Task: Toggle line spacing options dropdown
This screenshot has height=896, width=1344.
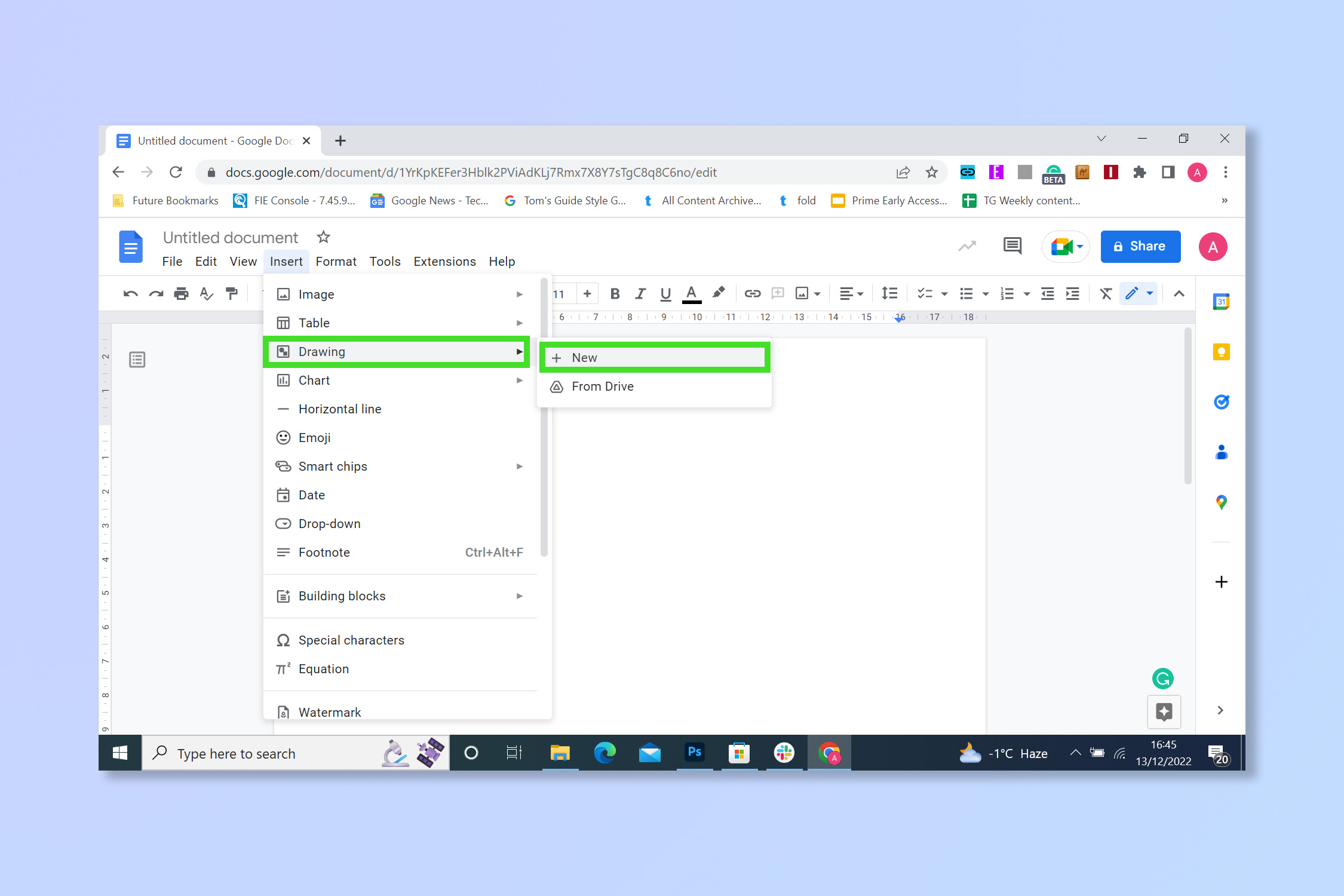Action: 889,293
